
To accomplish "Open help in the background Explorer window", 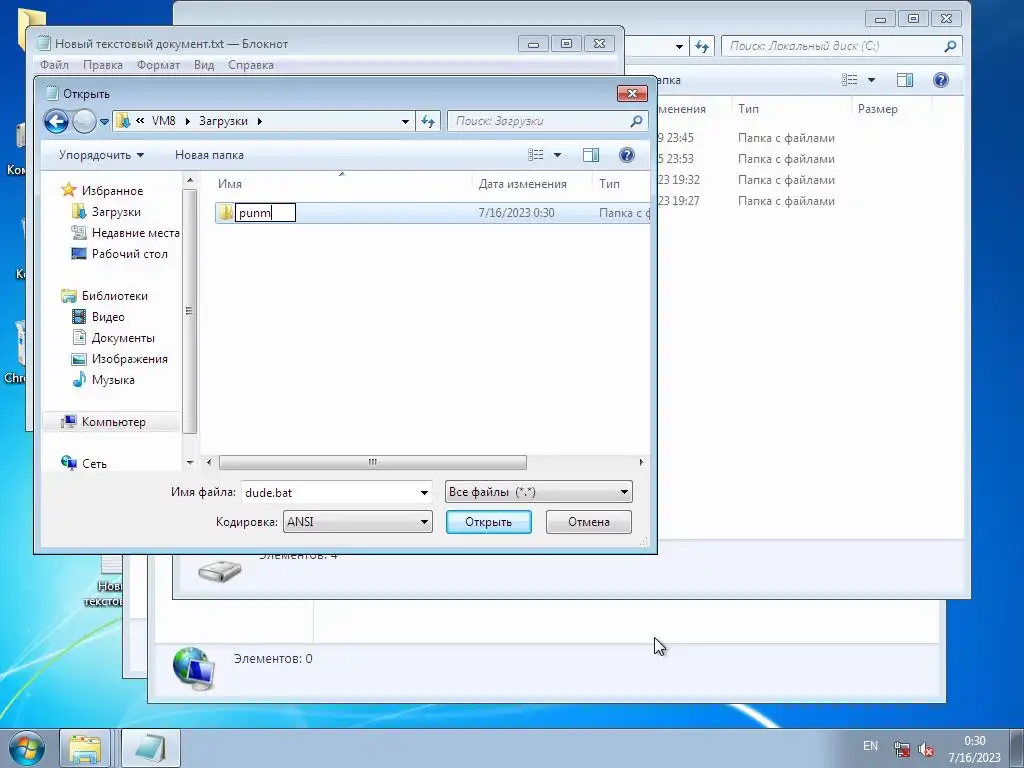I will tap(941, 80).
